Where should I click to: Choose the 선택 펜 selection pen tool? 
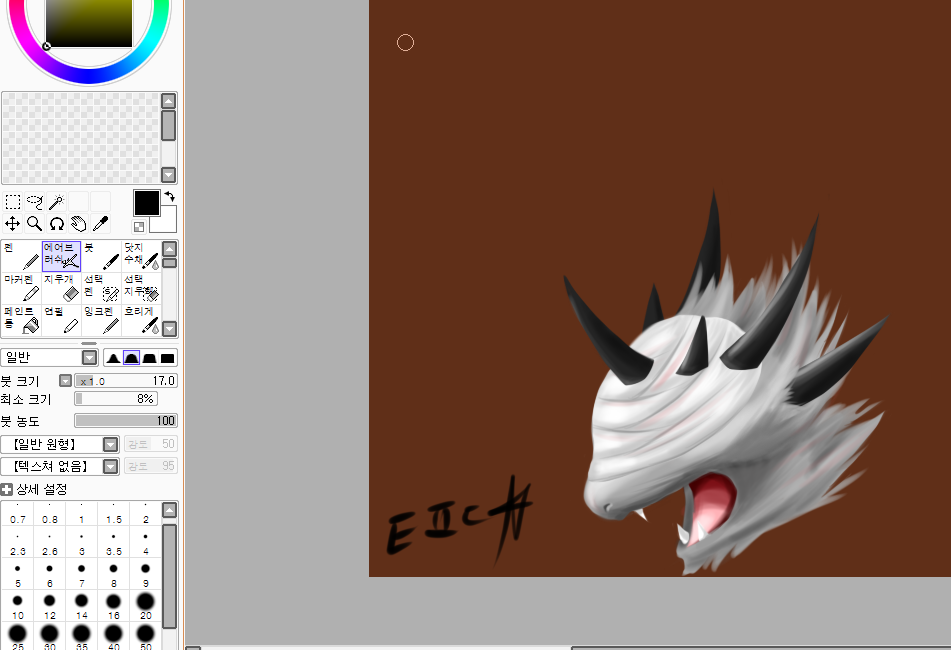[x=101, y=288]
